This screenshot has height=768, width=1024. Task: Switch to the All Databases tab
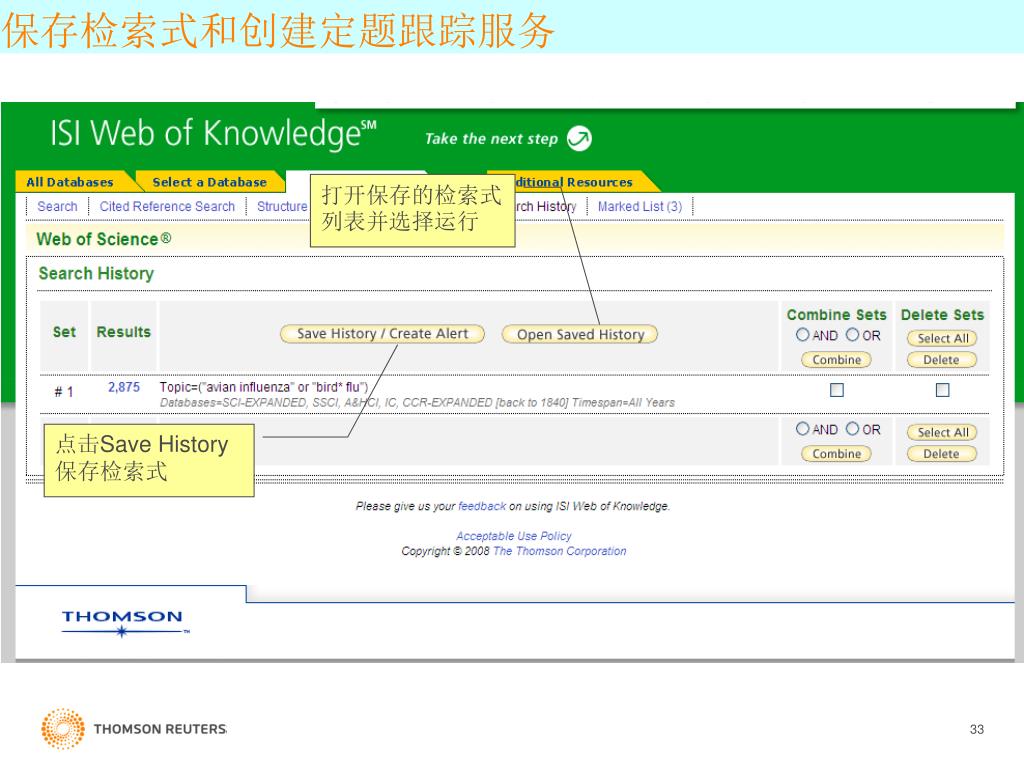pos(70,182)
